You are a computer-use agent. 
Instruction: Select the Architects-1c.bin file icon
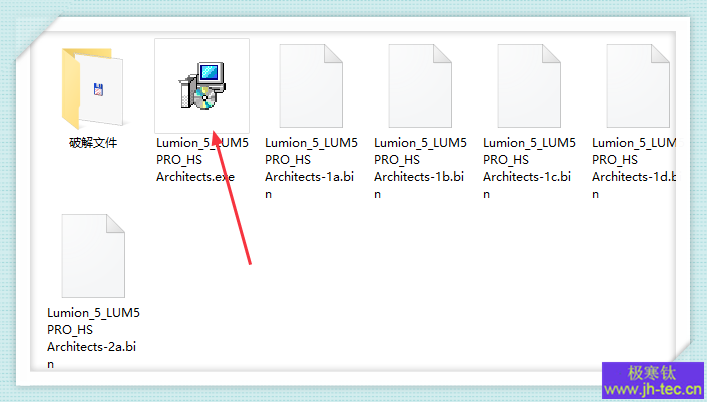pyautogui.click(x=529, y=86)
